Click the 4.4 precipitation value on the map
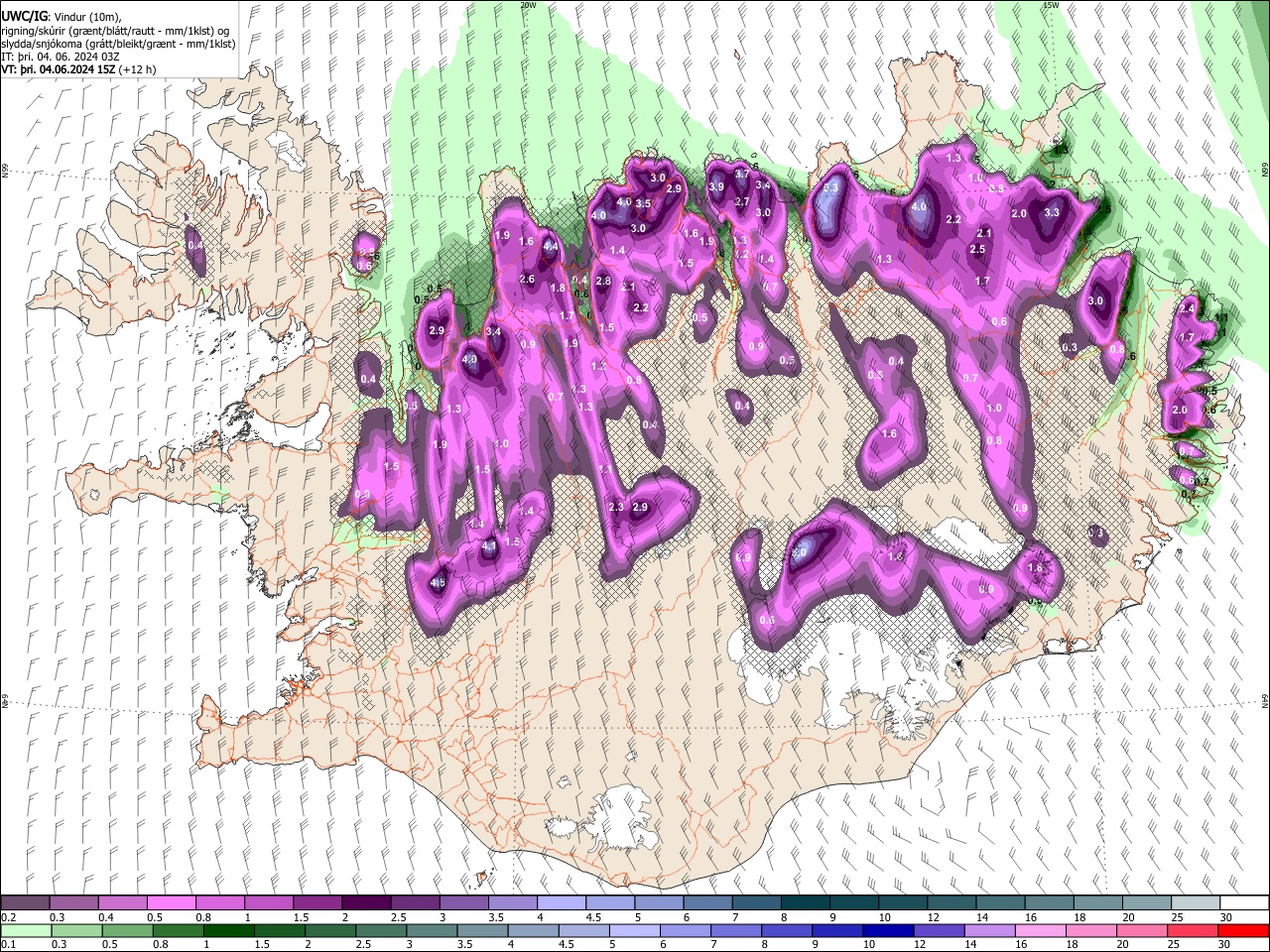 (551, 247)
